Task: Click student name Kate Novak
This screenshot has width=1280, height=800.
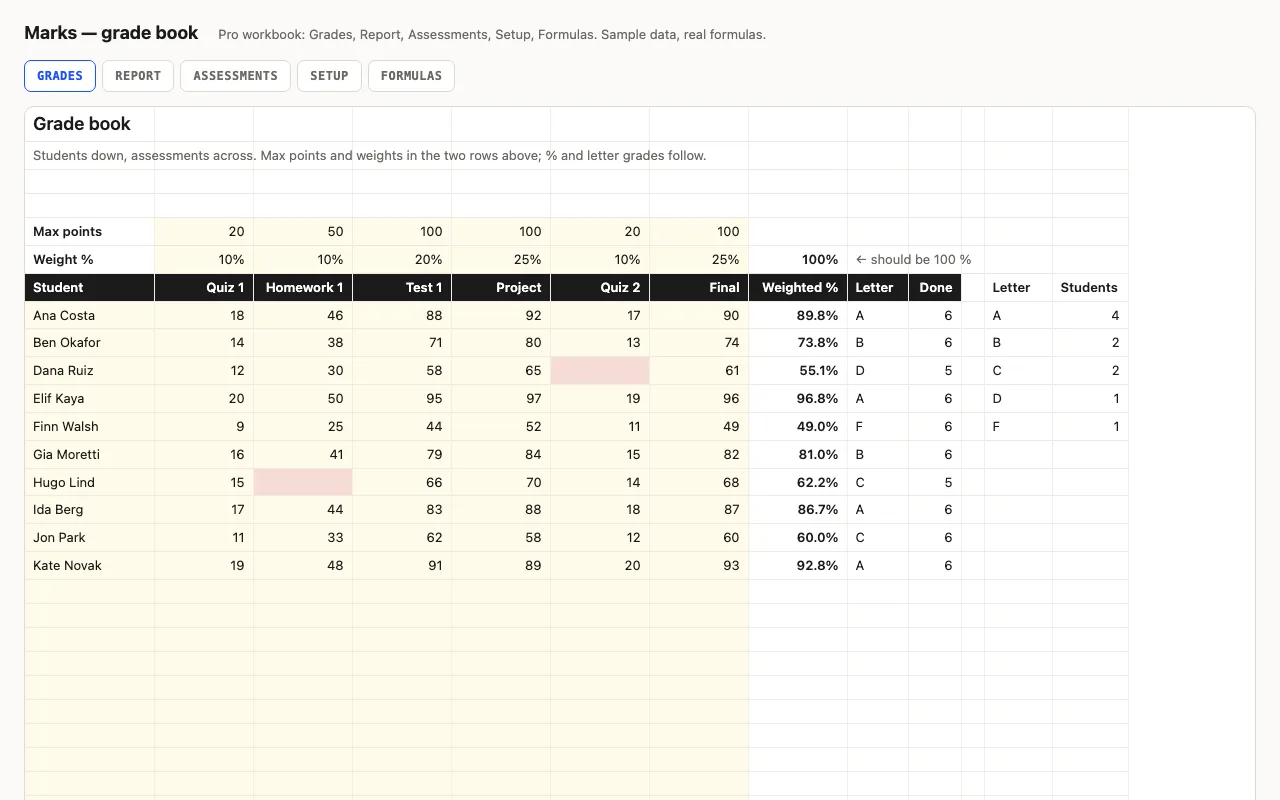Action: tap(90, 566)
